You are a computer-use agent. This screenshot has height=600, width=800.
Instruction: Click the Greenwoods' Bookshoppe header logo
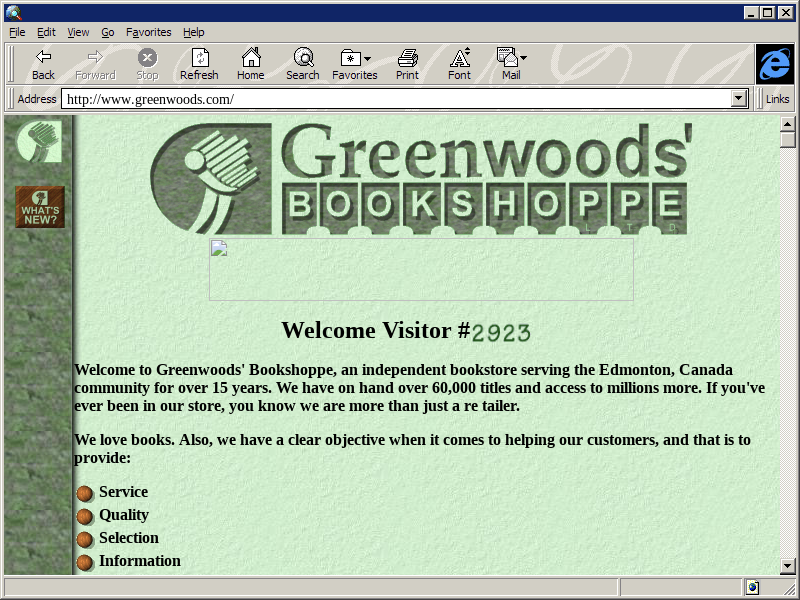420,179
